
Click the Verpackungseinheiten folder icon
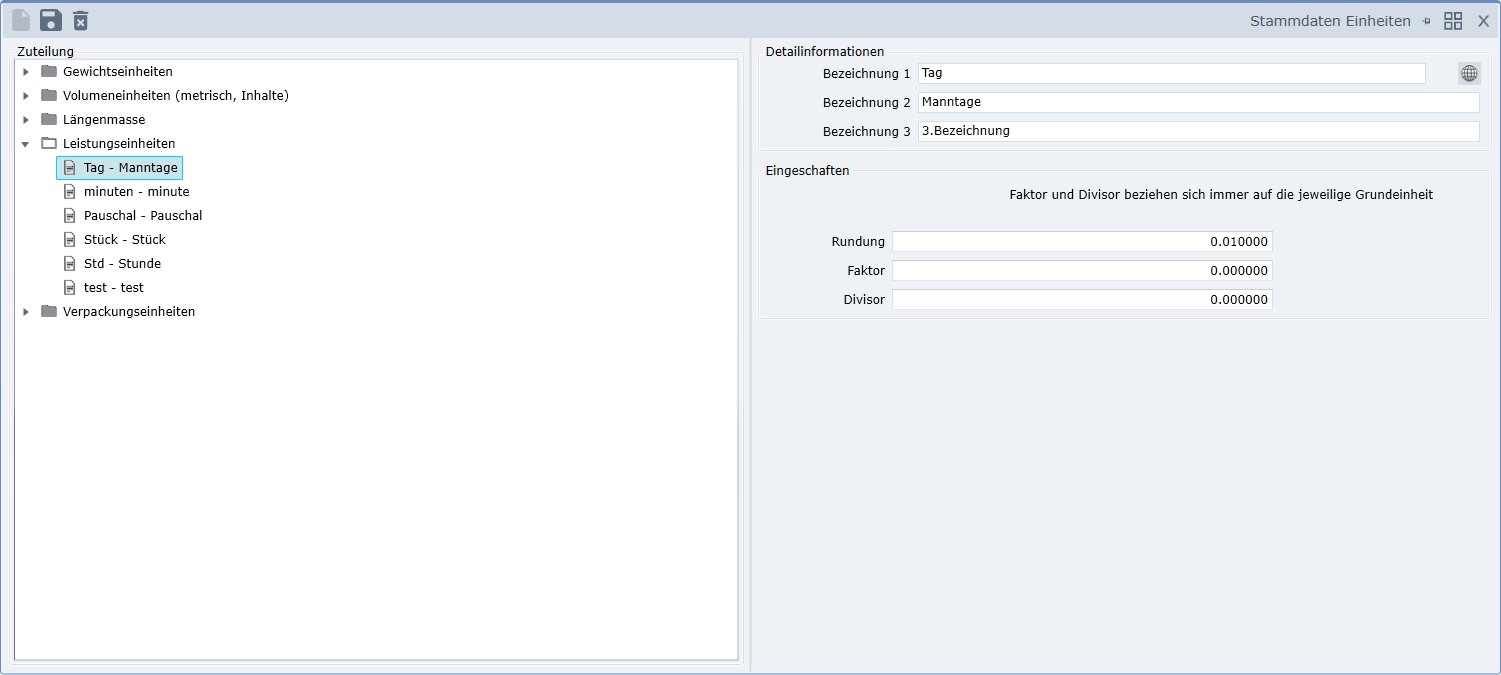tap(49, 311)
